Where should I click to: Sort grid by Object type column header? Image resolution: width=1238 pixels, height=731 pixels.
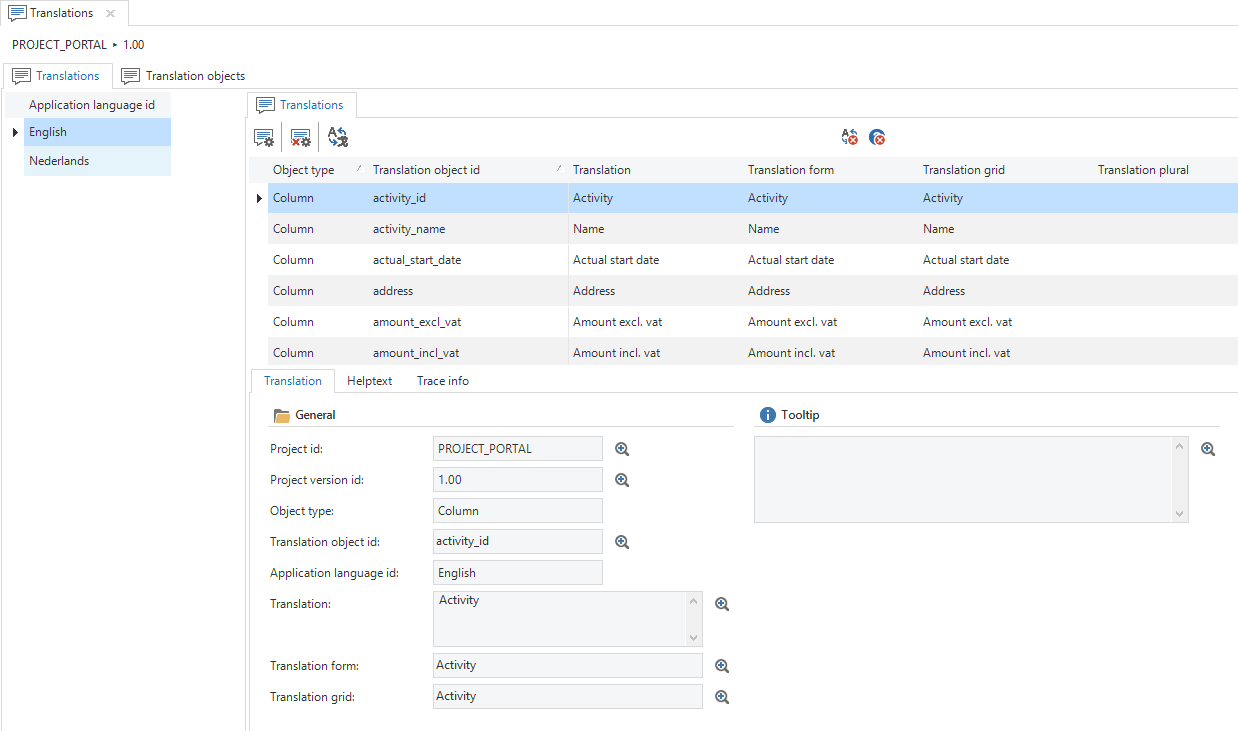(304, 170)
